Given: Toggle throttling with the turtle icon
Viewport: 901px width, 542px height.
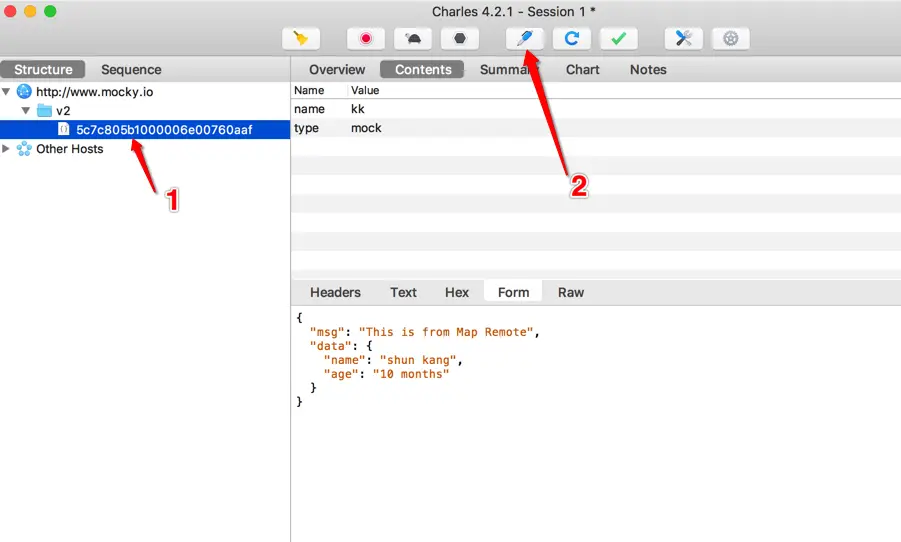Looking at the screenshot, I should (x=413, y=39).
